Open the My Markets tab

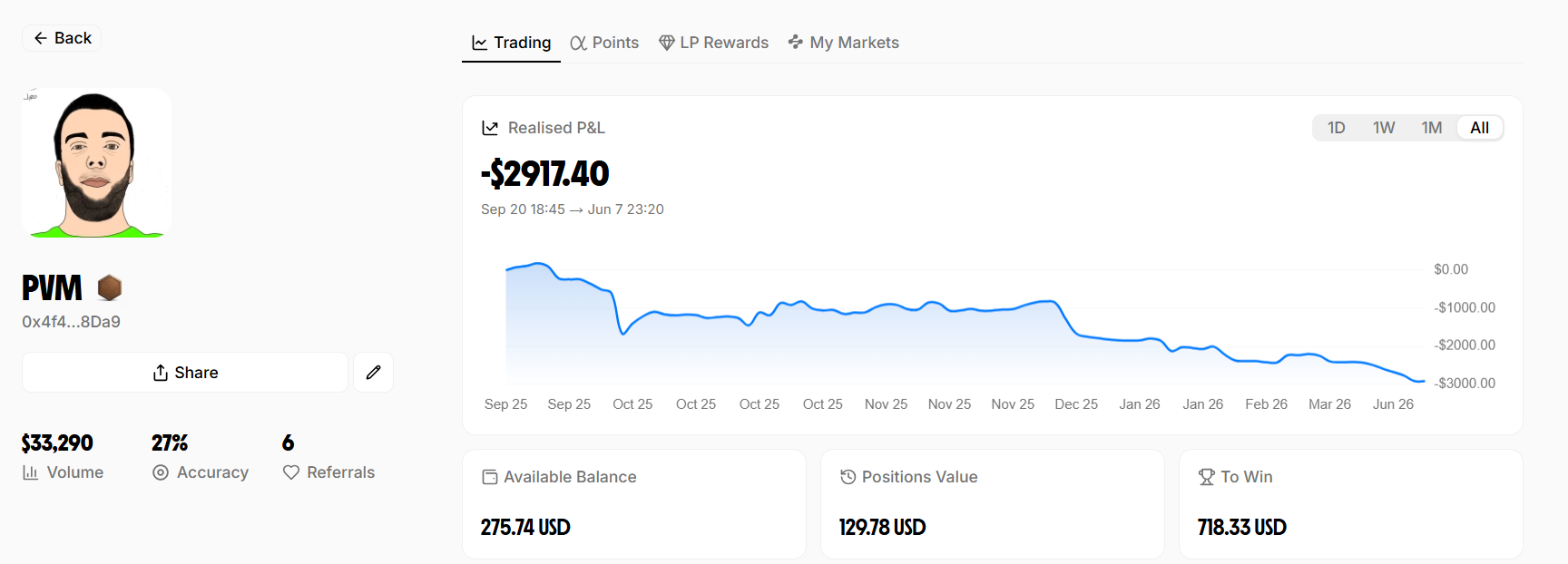pos(844,43)
